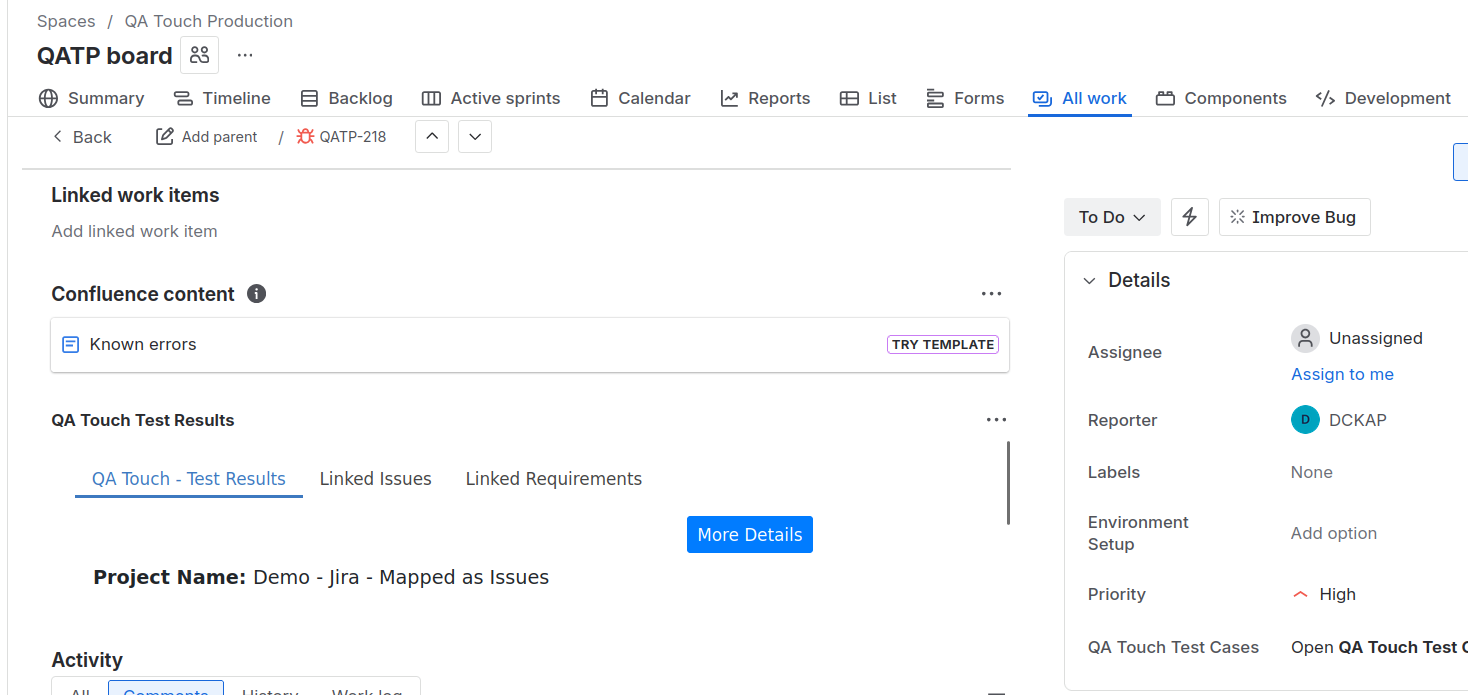Click the Confluence content info icon
Viewport: 1468px width, 695px height.
[x=256, y=294]
